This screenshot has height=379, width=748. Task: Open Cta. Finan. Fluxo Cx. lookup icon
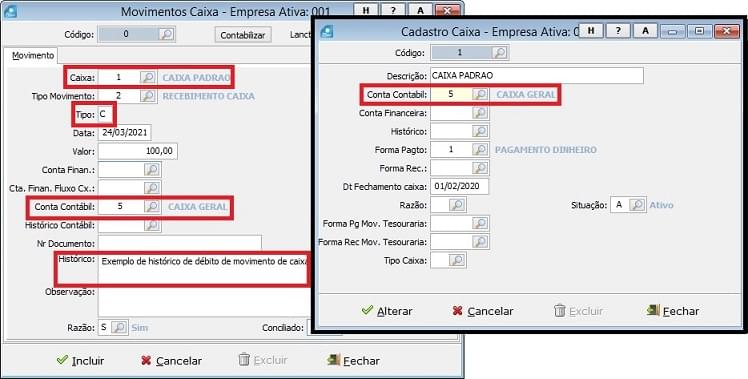coord(152,188)
